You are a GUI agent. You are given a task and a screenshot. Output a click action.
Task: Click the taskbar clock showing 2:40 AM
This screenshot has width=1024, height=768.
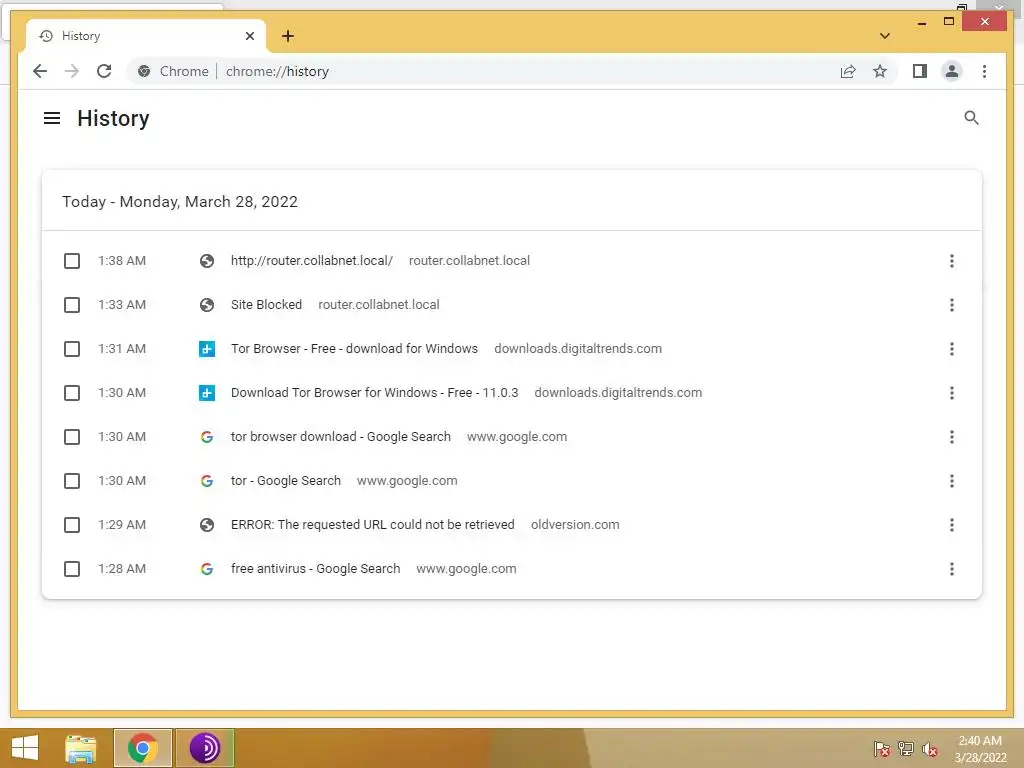[980, 749]
